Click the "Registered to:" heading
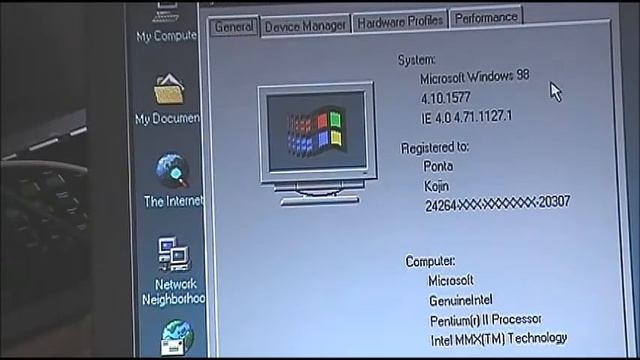The image size is (640, 360). pyautogui.click(x=435, y=147)
